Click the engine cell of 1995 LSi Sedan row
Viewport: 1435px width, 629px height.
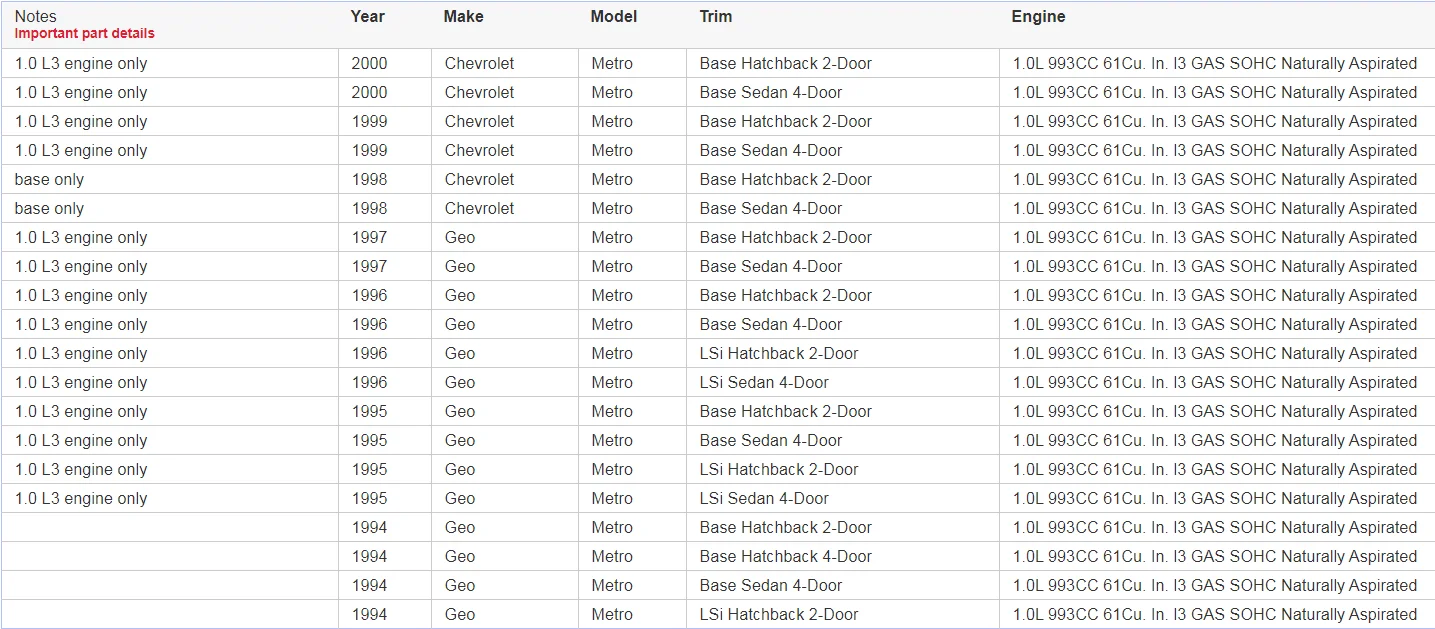[x=1217, y=499]
